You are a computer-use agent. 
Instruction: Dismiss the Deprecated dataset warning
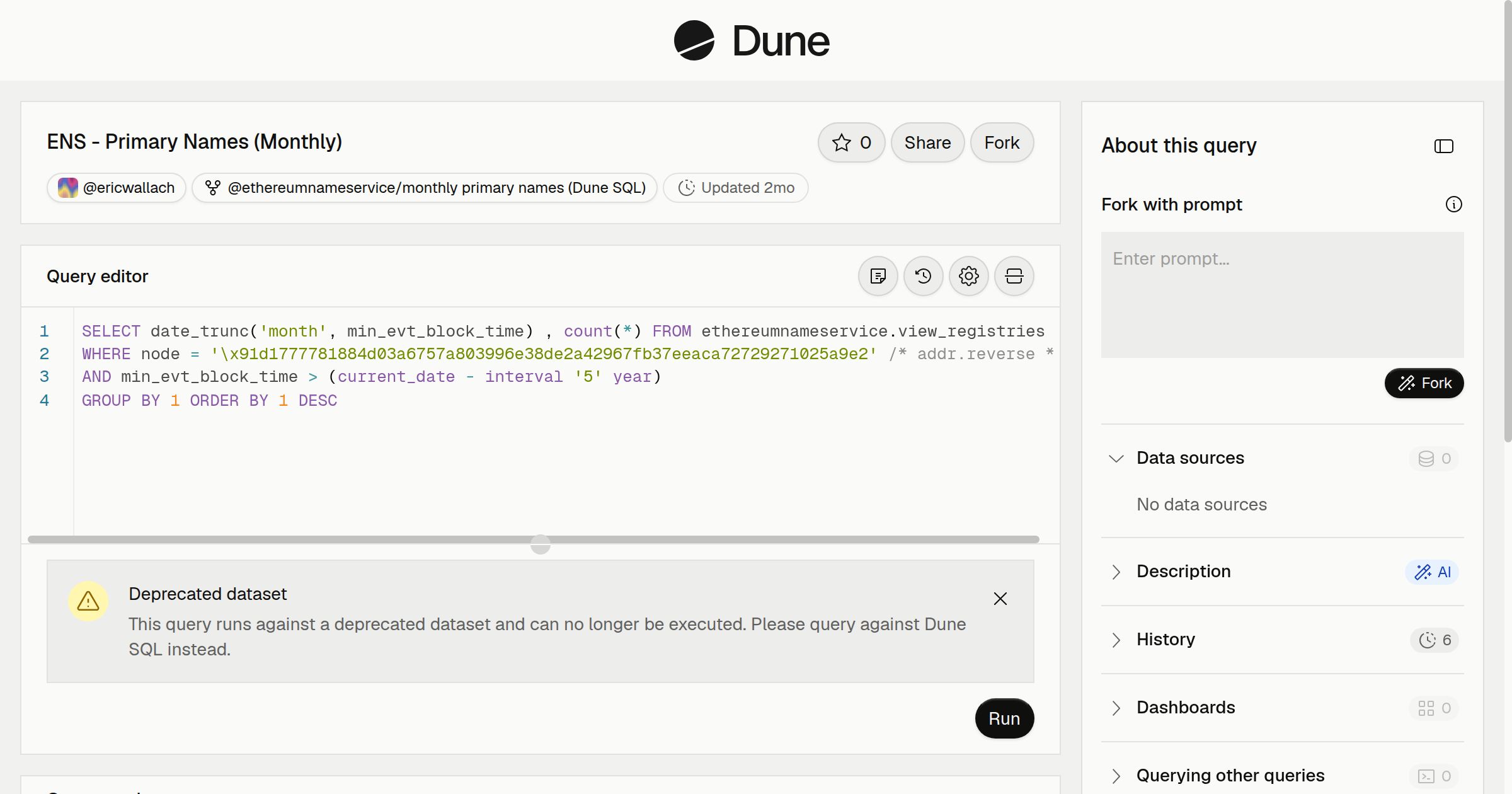click(1000, 599)
